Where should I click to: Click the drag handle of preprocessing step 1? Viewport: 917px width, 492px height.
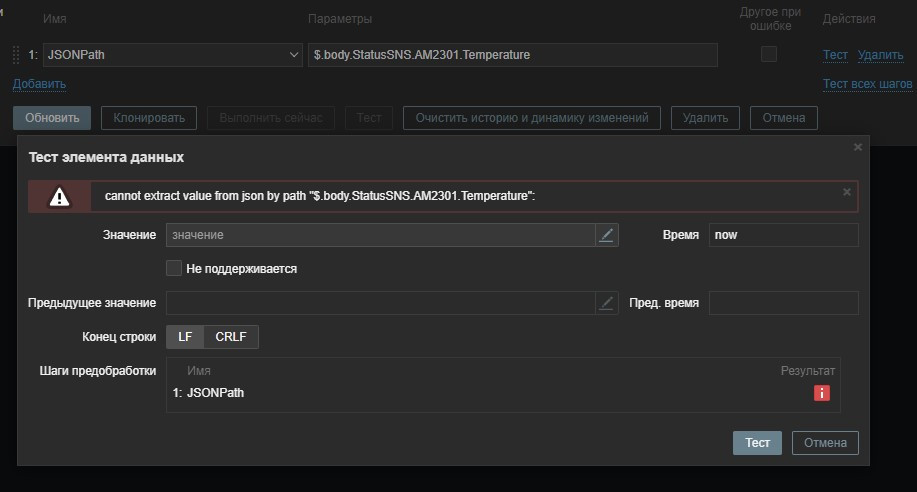click(x=16, y=55)
